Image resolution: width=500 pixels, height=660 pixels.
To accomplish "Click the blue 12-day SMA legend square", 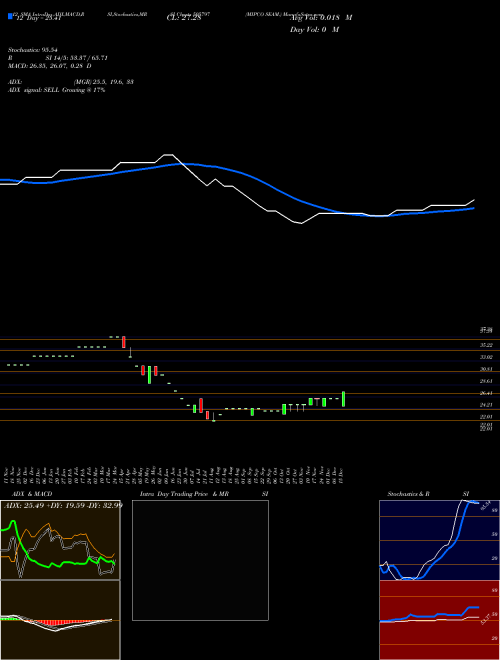I will [x=11, y=16].
